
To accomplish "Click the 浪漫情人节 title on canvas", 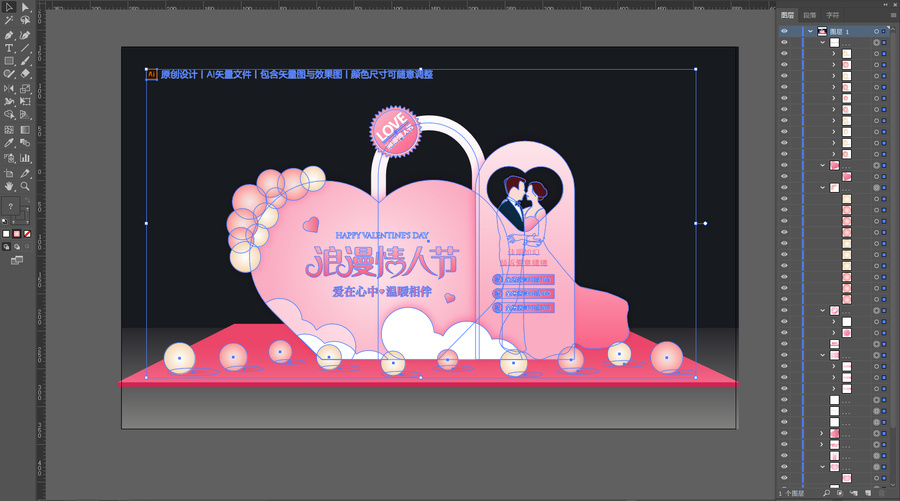I will tap(382, 262).
